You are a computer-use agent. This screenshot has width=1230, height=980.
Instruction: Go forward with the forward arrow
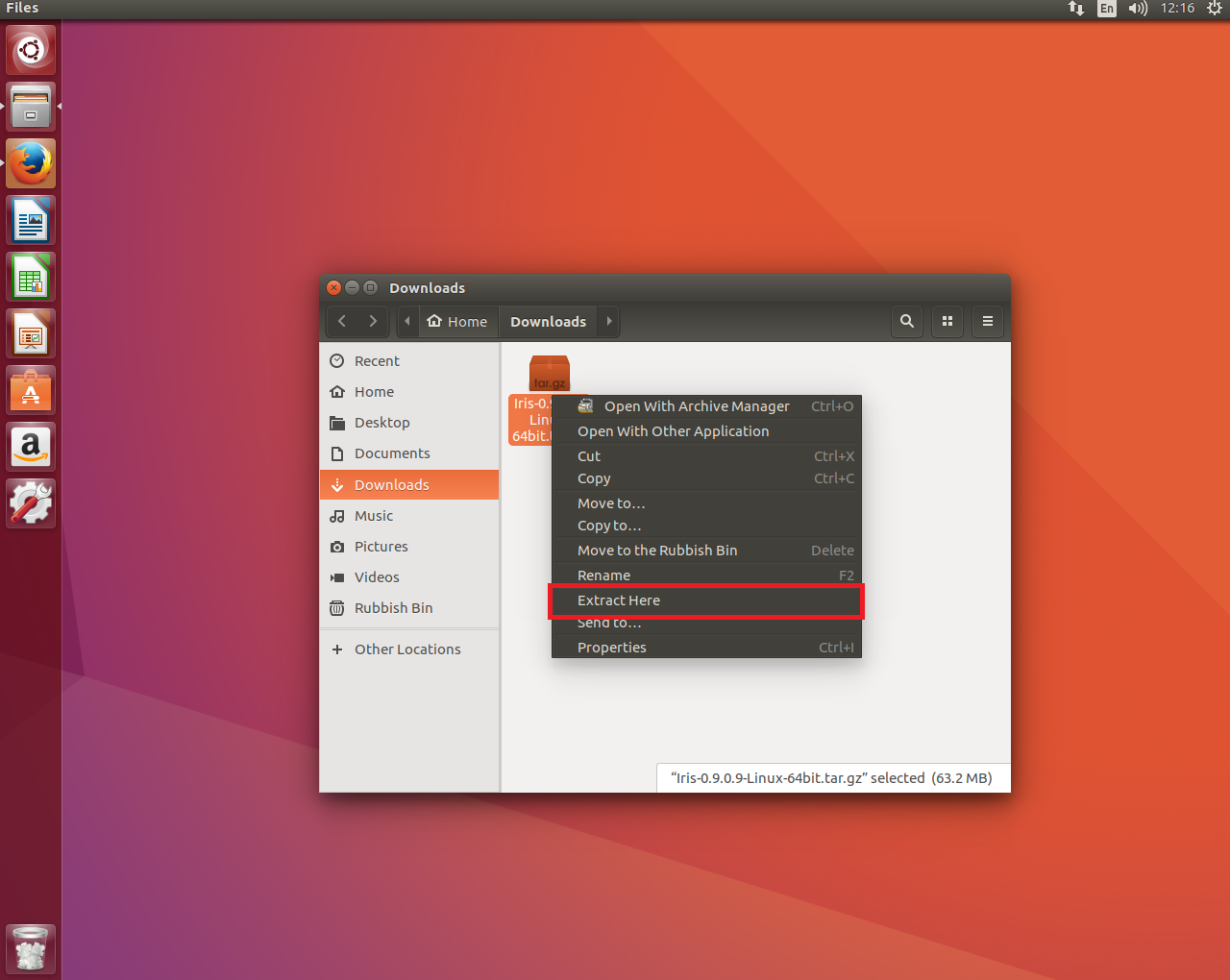[x=373, y=321]
